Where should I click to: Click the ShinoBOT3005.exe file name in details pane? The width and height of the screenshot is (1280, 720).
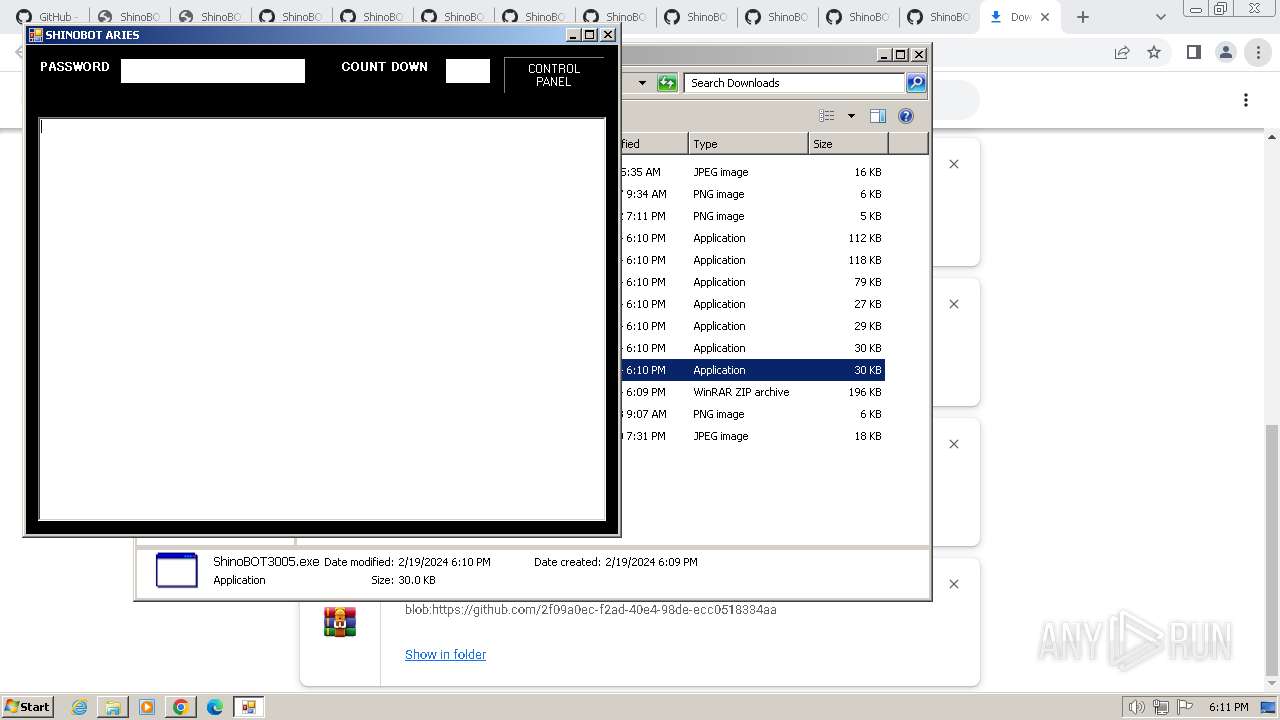click(266, 562)
